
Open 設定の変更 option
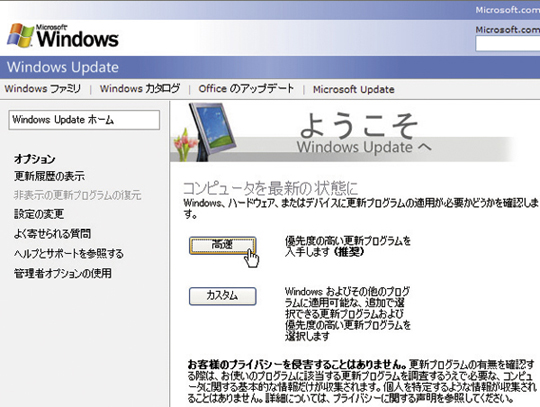39,214
